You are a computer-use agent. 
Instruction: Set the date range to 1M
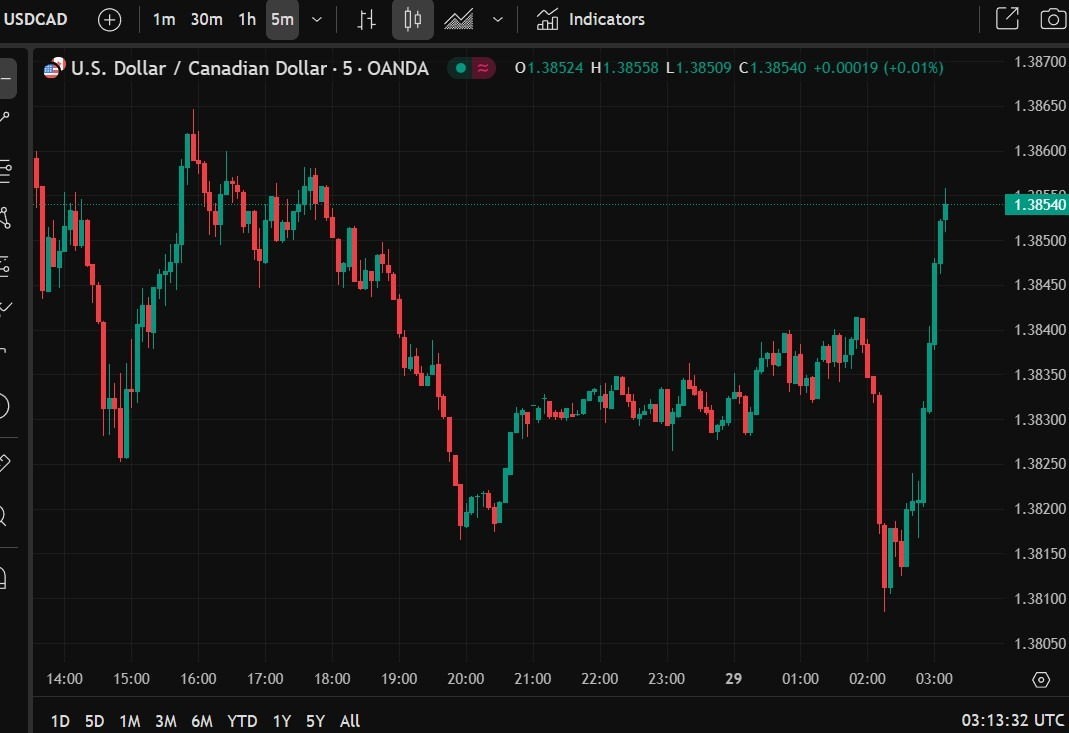pos(130,721)
